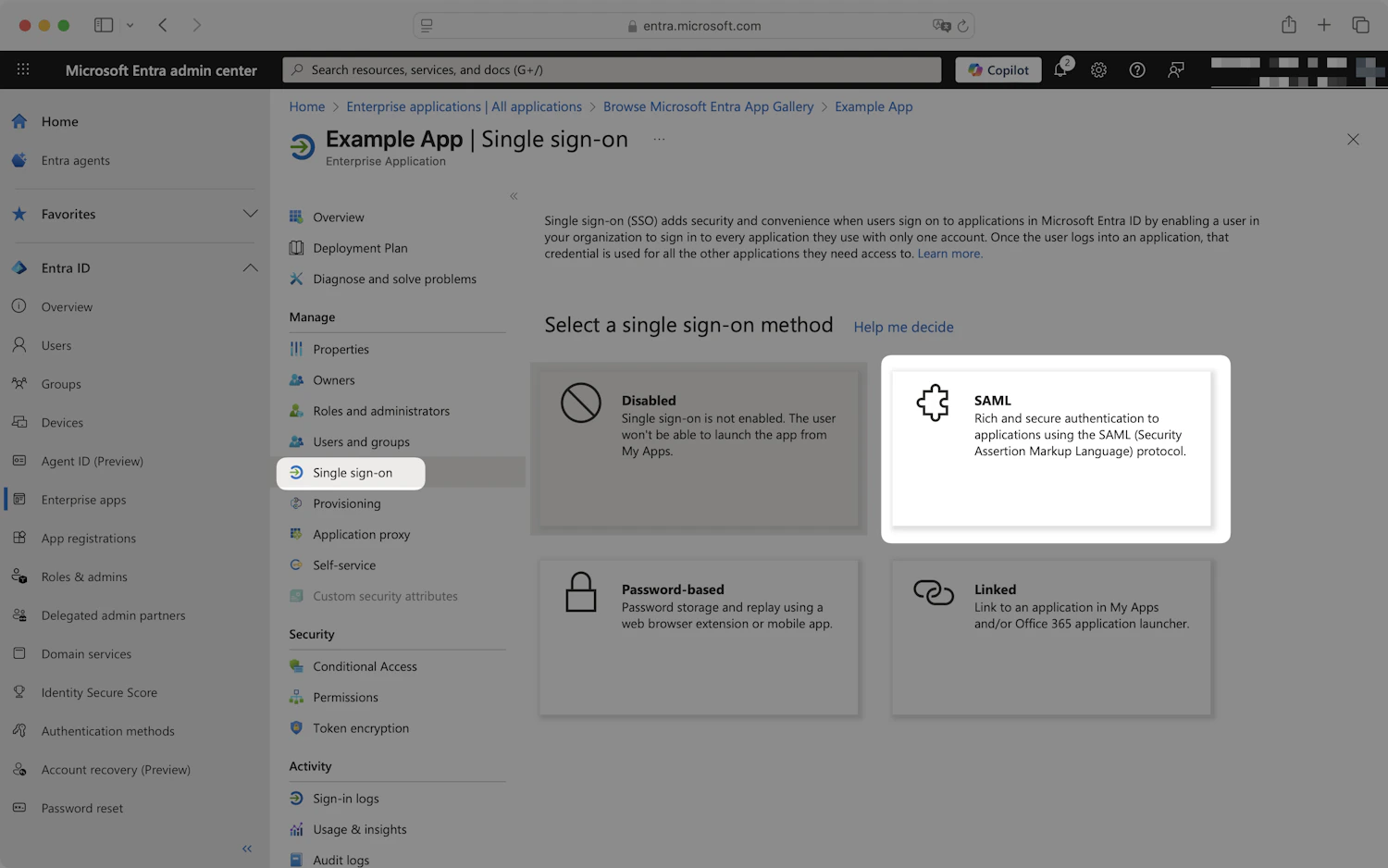Screen dimensions: 1388x868
Task: Choose the Disabled sign-on card
Action: pos(699,450)
